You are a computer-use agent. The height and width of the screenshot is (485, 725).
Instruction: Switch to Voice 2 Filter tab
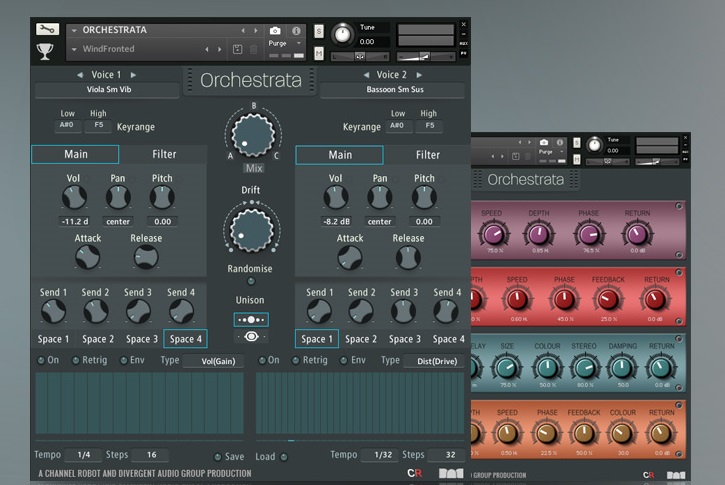tap(428, 155)
